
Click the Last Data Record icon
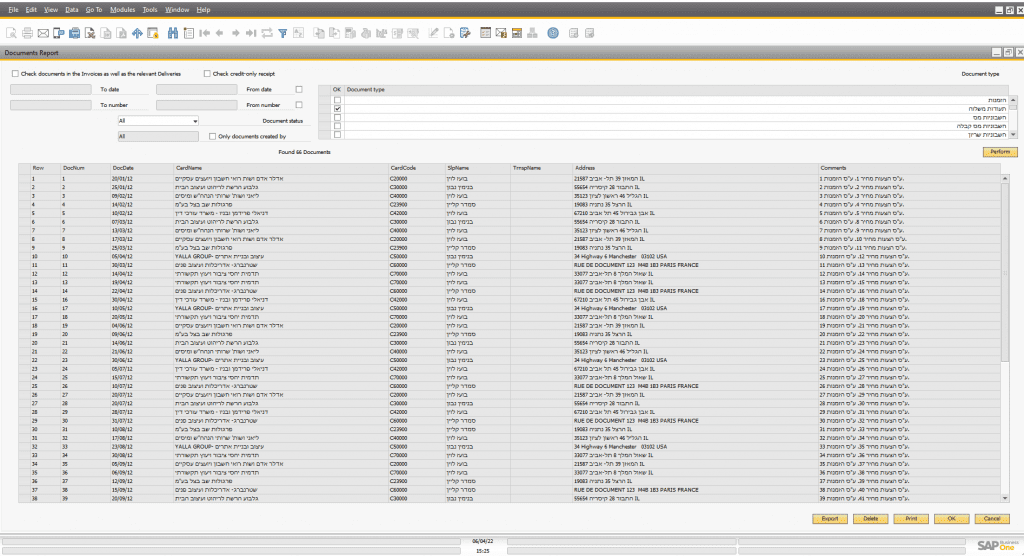pos(251,33)
